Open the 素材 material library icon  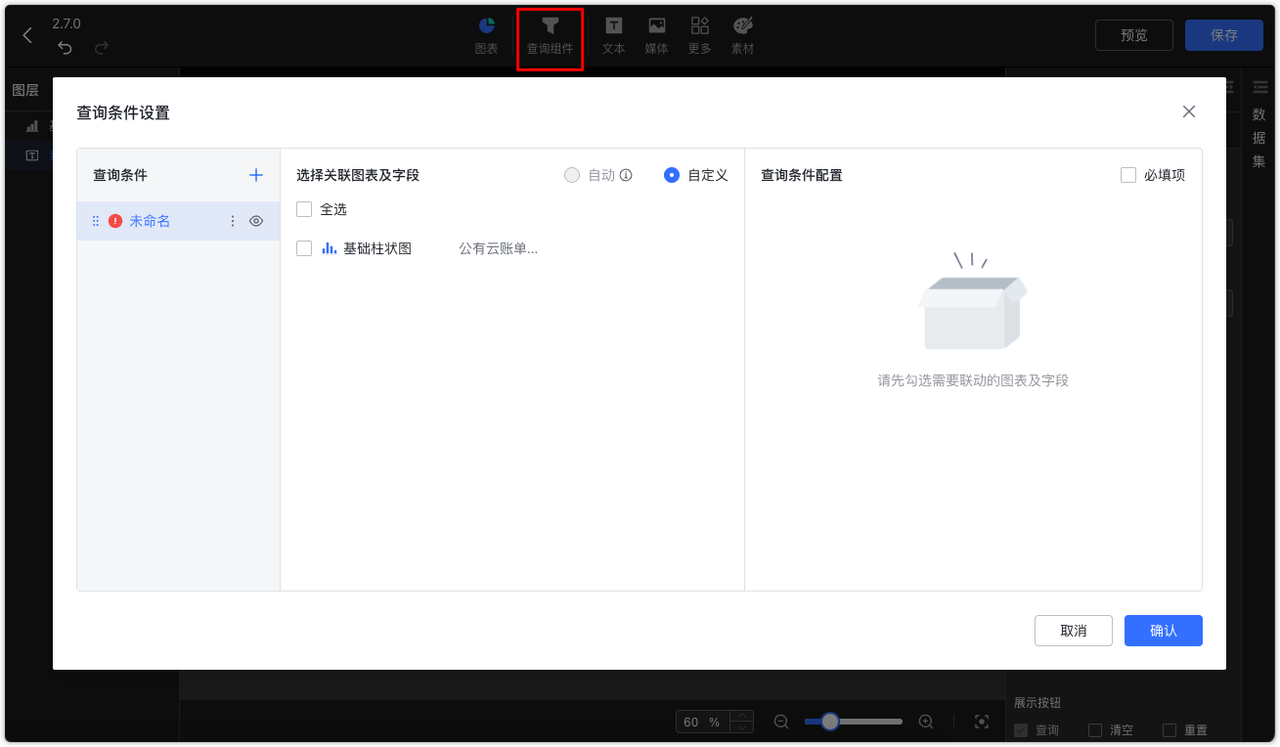(x=742, y=35)
